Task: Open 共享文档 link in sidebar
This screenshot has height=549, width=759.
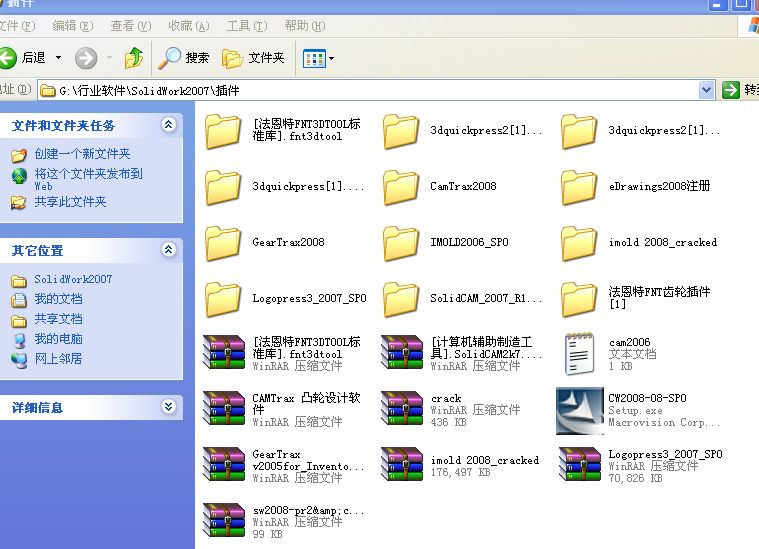Action: pyautogui.click(x=58, y=319)
